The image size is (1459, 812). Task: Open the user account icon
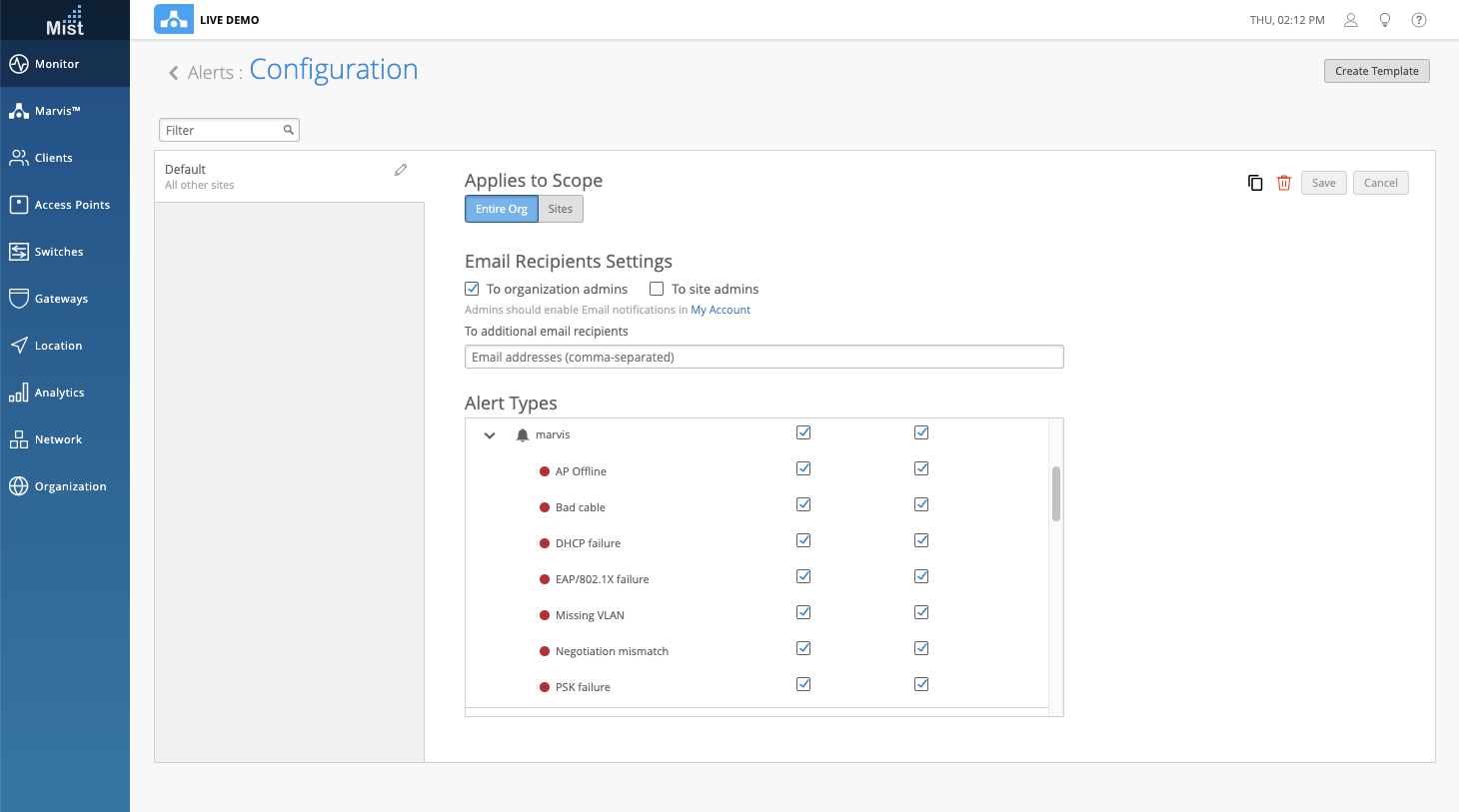point(1350,20)
